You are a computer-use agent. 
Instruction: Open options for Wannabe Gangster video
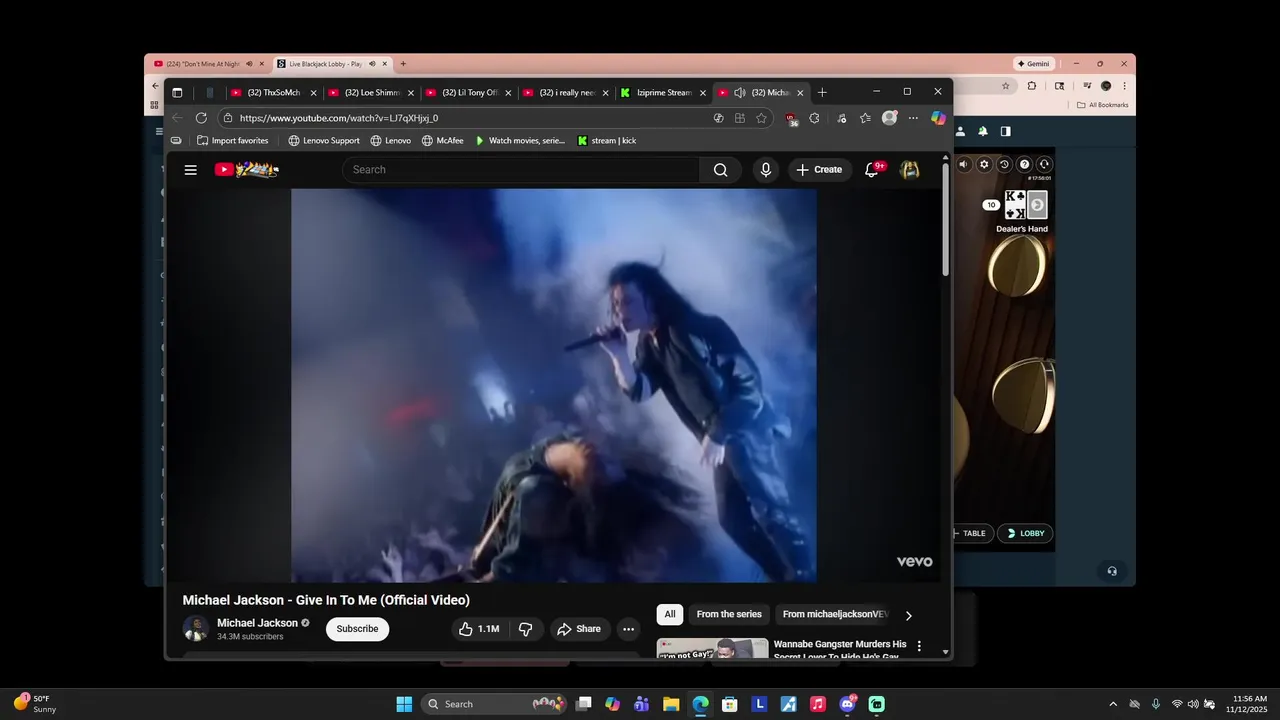pos(919,646)
